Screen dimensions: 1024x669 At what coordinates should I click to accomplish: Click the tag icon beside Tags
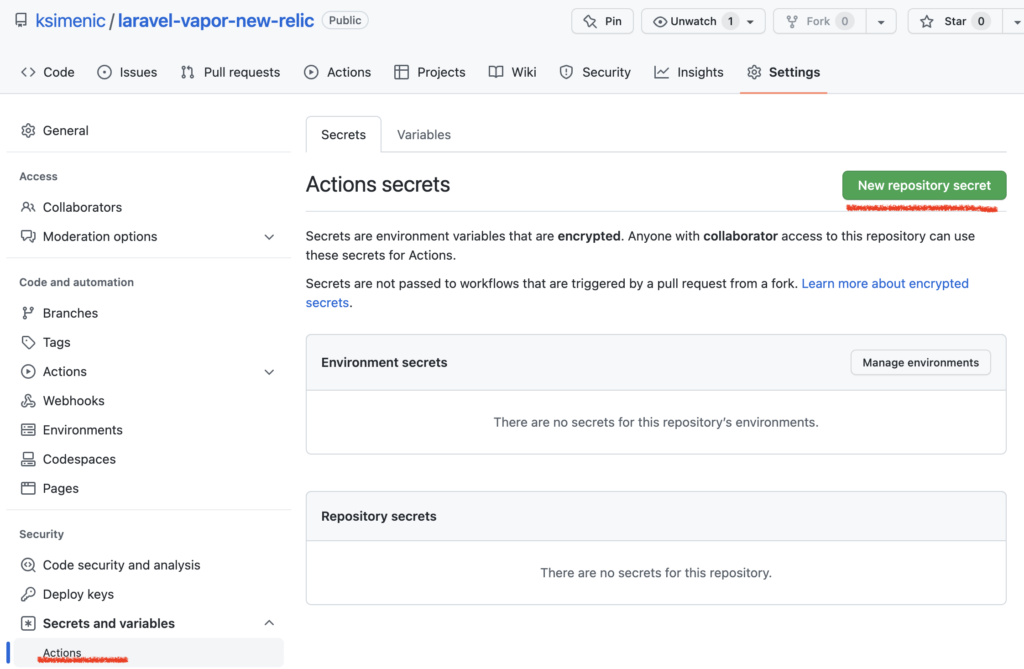(x=28, y=342)
